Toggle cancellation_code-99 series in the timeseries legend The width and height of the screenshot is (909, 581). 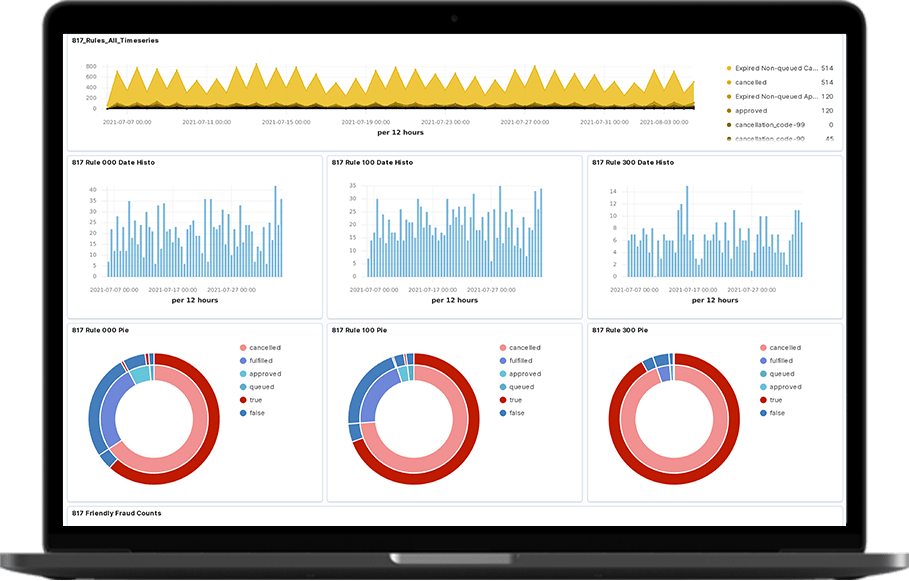pyautogui.click(x=770, y=125)
